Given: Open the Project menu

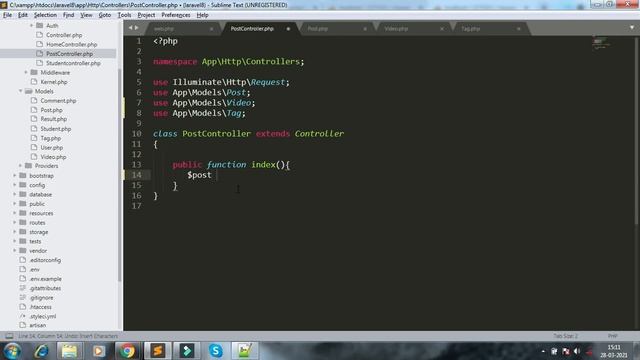Looking at the screenshot, I should tap(146, 15).
